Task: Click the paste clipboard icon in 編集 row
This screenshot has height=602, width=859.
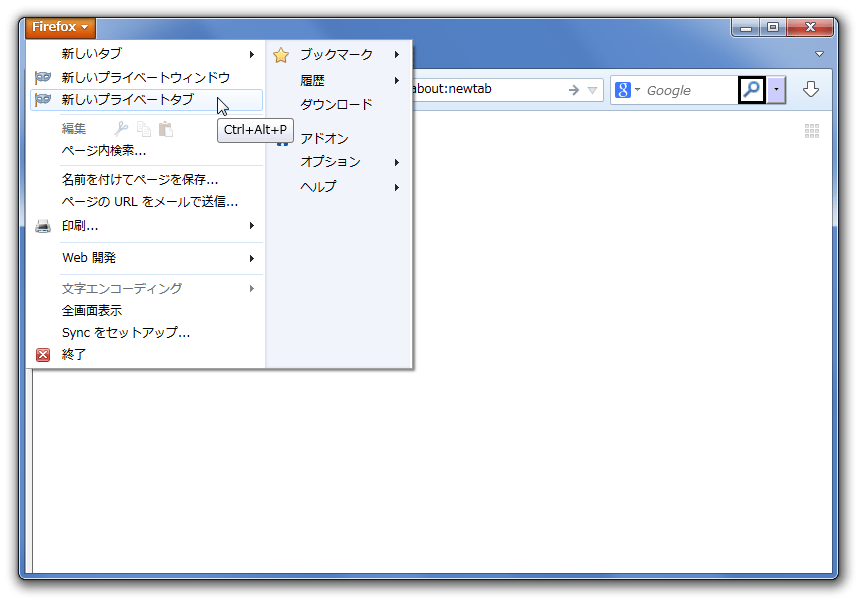Action: pyautogui.click(x=165, y=129)
